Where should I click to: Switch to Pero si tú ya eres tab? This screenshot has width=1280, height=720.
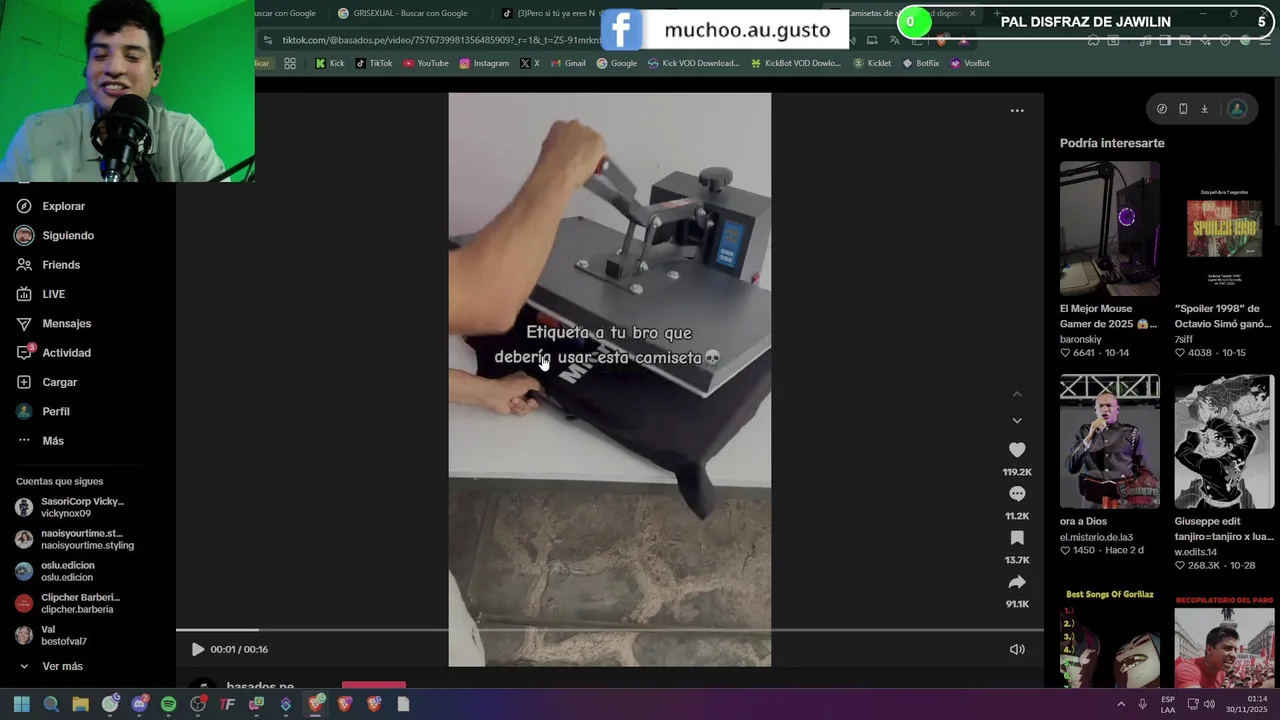550,13
